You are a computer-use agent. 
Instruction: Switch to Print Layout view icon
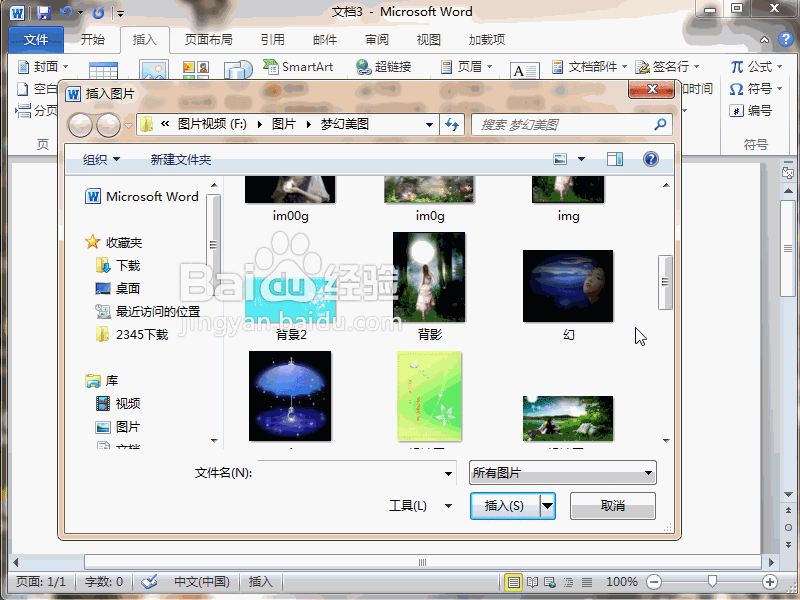point(514,582)
